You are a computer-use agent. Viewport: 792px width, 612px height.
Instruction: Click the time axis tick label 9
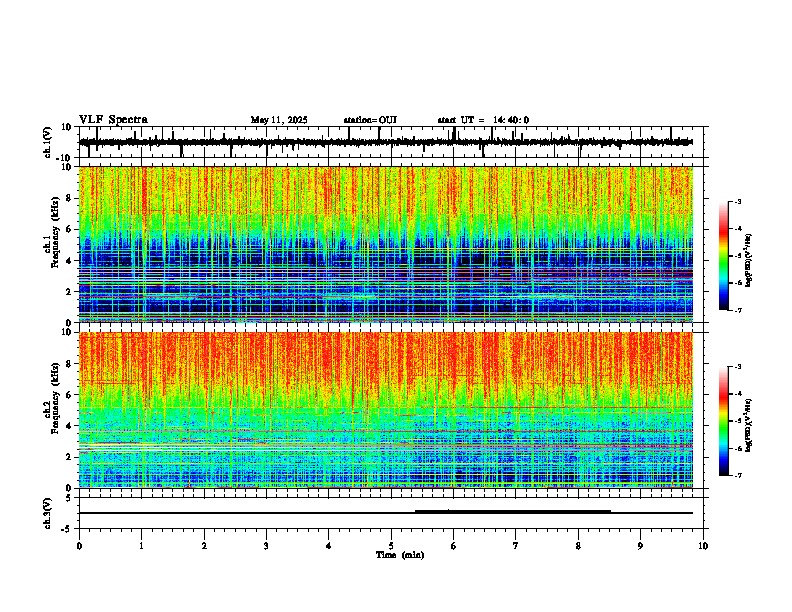point(640,546)
